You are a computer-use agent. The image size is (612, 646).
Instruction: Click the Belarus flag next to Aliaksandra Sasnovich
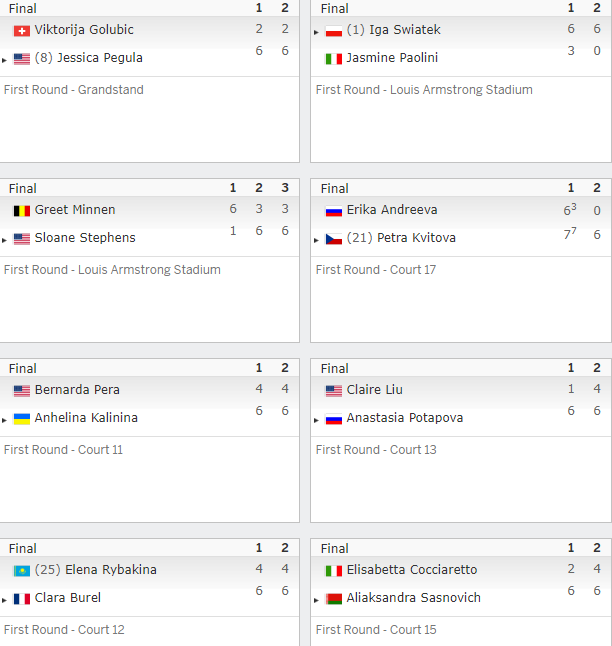click(333, 599)
